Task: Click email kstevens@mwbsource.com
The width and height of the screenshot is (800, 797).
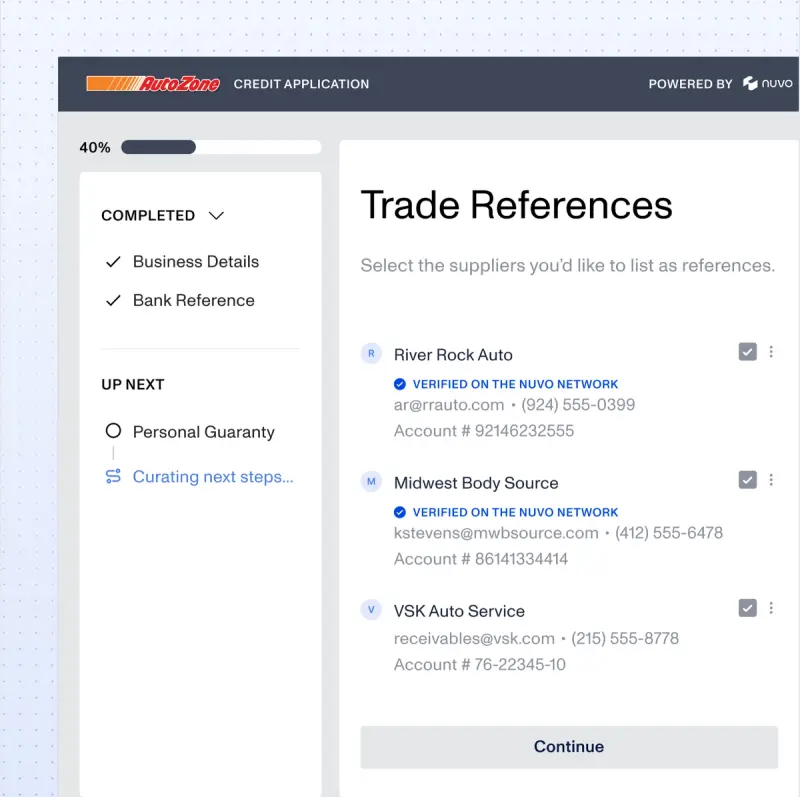Action: 496,533
